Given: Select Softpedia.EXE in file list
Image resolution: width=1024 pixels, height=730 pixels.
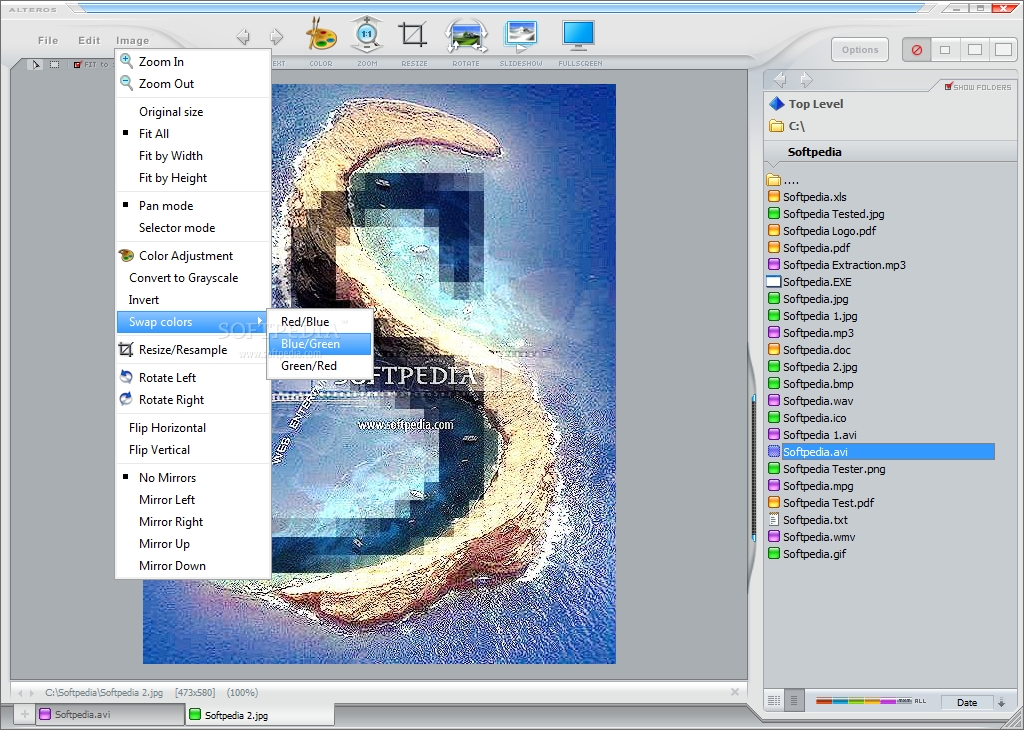Looking at the screenshot, I should [x=810, y=282].
